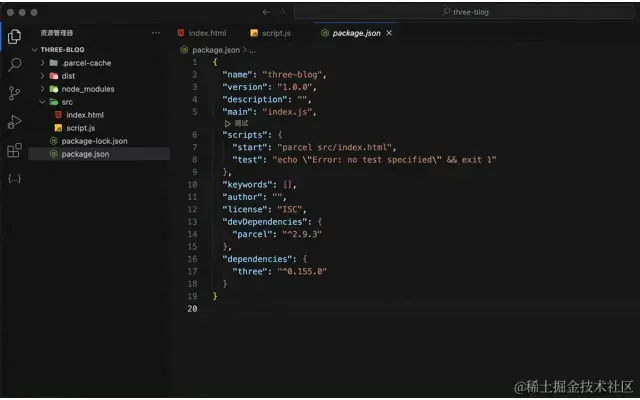Viewport: 640px width, 400px height.
Task: Collapse the THREE-BLOG root folder
Action: (35, 50)
